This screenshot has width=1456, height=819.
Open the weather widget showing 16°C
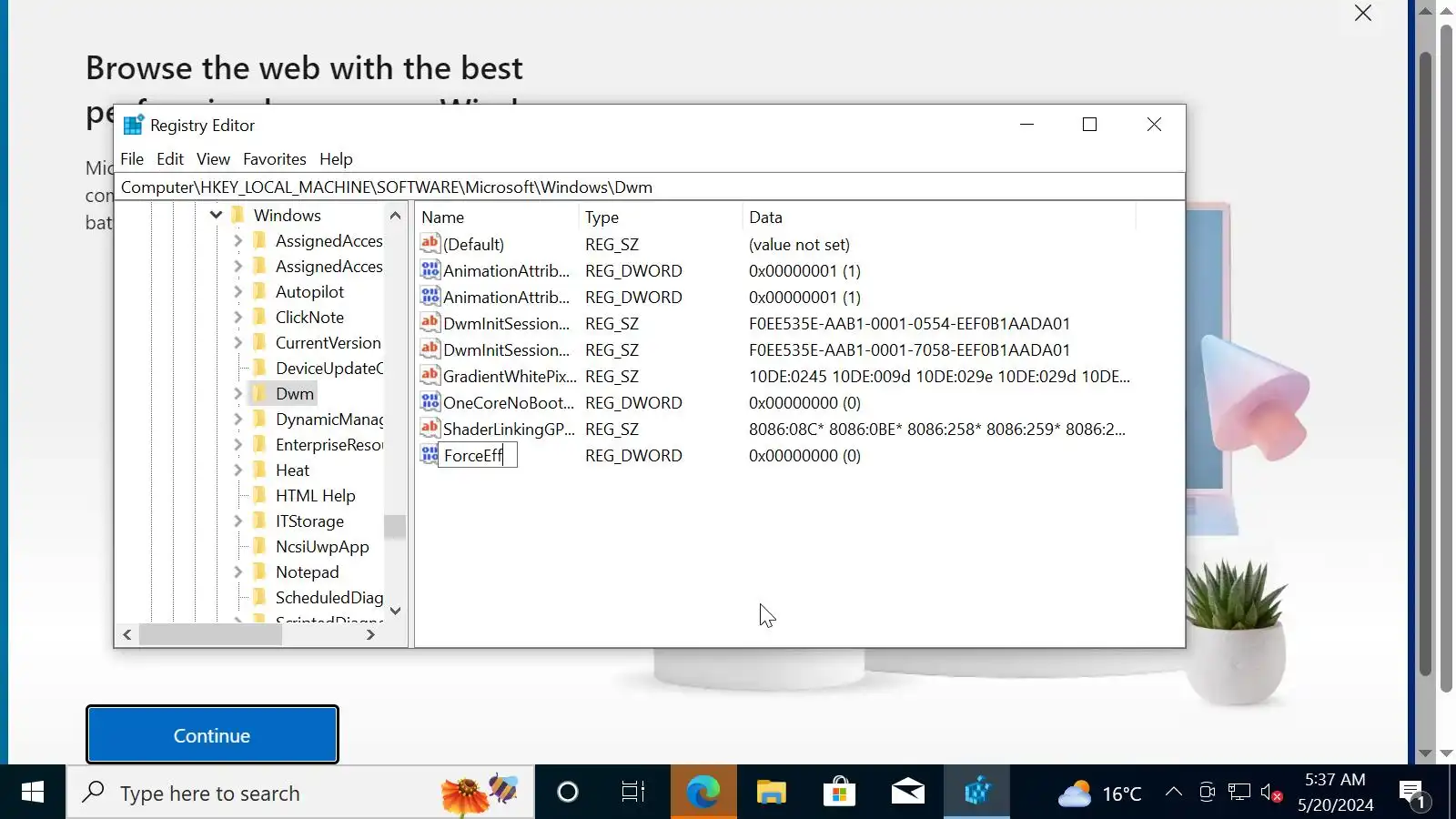[x=1099, y=794]
